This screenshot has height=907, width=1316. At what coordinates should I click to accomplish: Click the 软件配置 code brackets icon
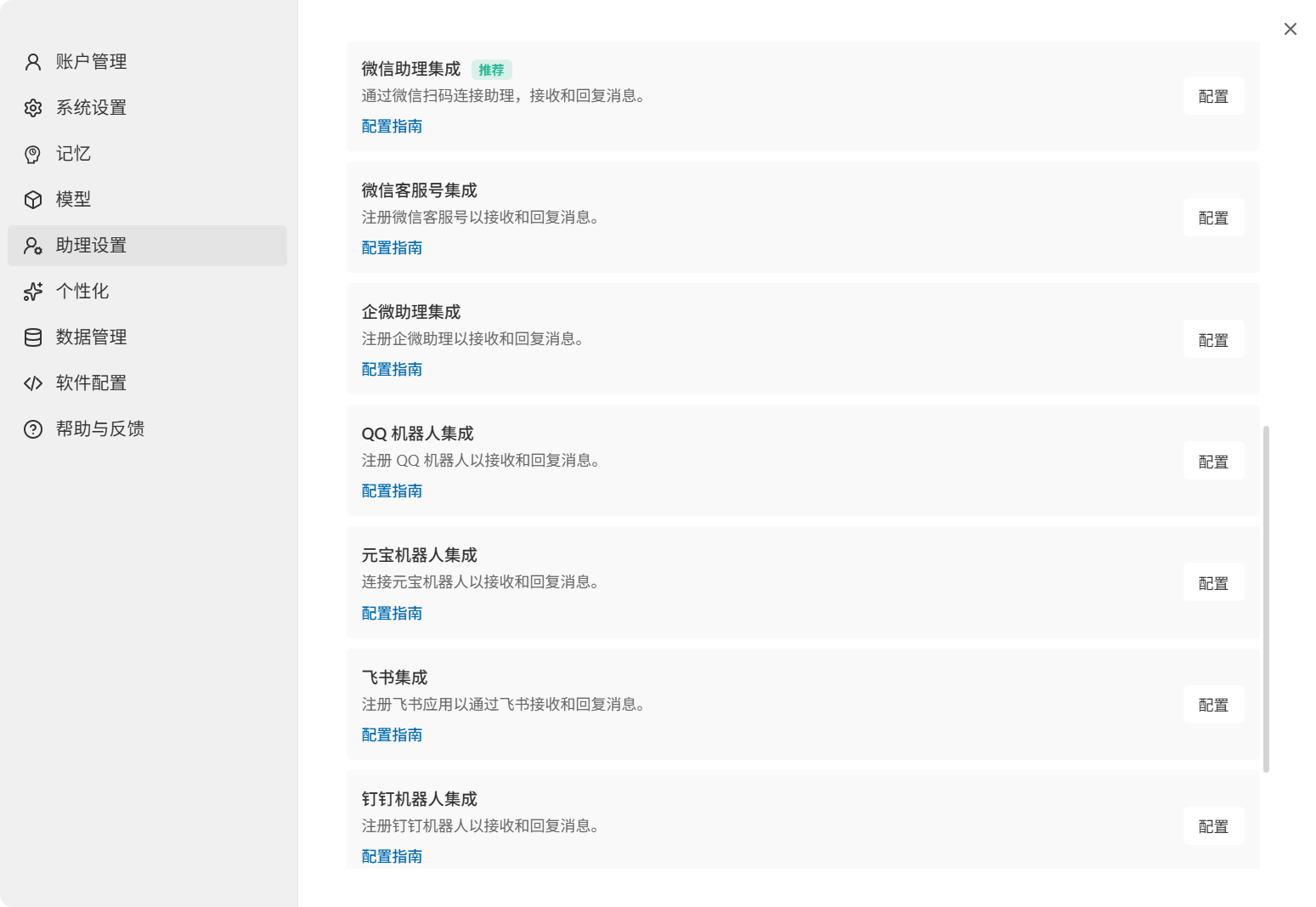(x=33, y=383)
